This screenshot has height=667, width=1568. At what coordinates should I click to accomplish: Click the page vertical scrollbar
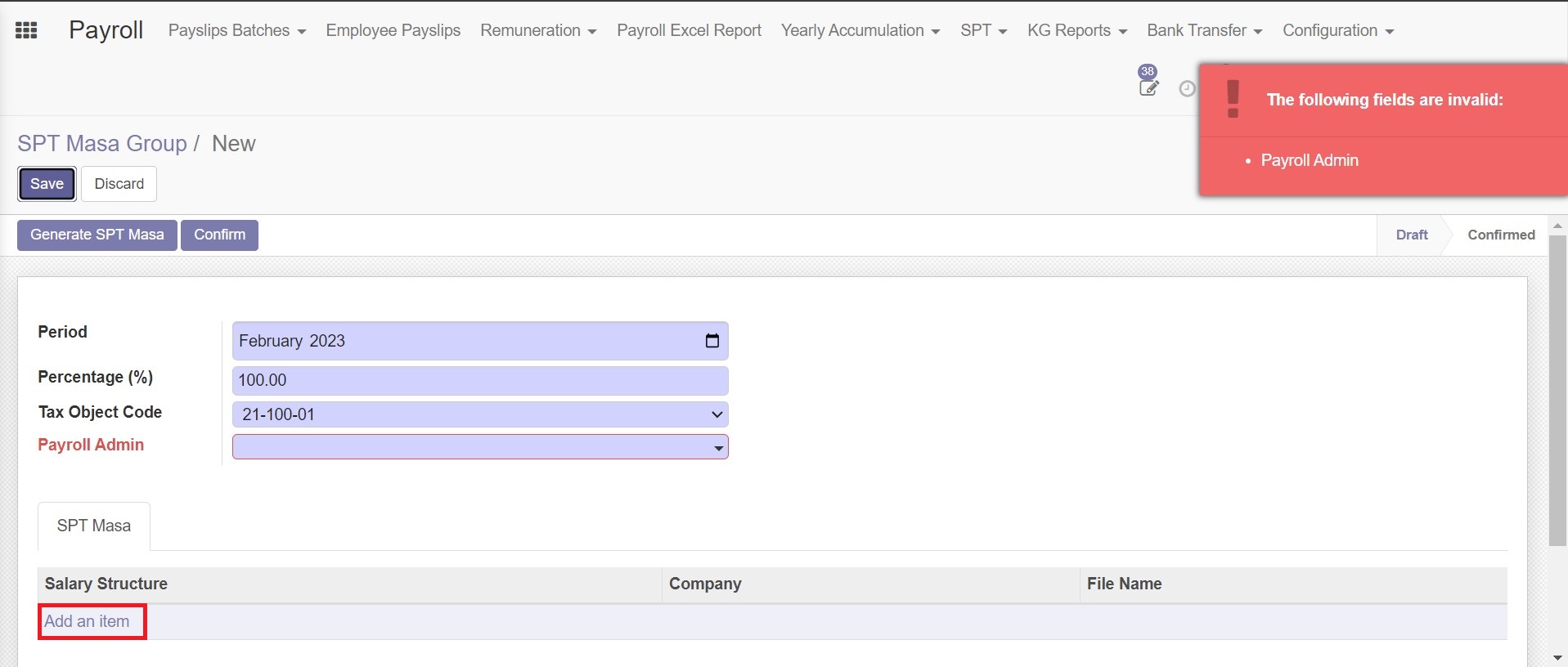(x=1557, y=391)
